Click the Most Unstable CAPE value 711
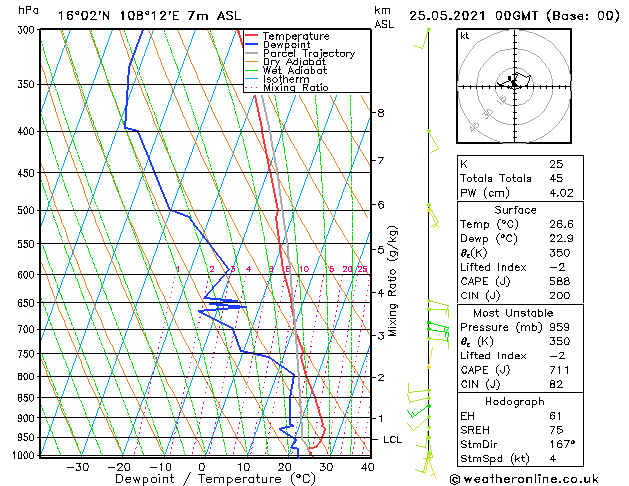This screenshot has height=486, width=629. (560, 370)
